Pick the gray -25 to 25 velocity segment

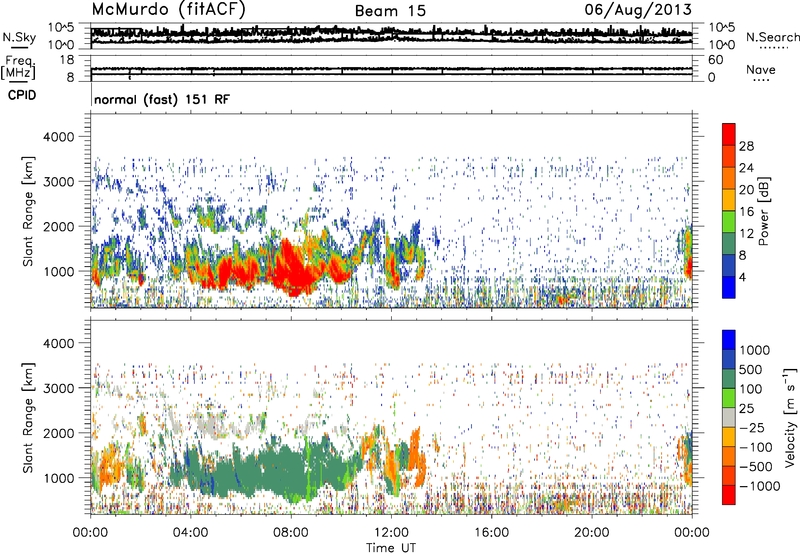[x=729, y=418]
